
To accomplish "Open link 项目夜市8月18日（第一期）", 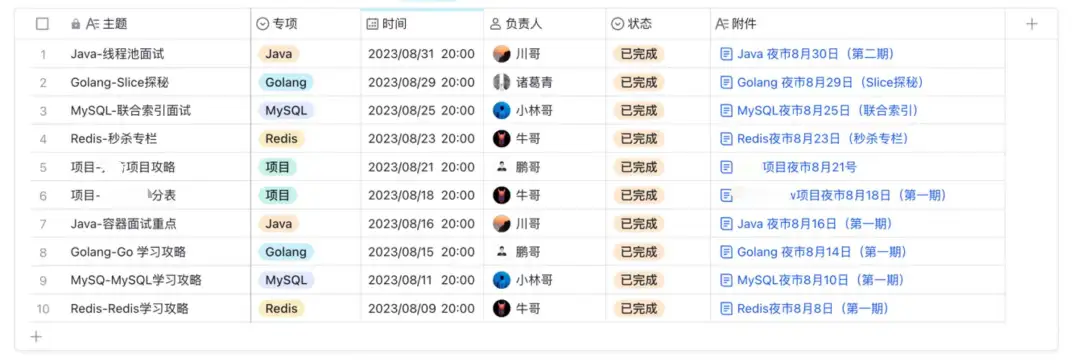I will point(868,195).
